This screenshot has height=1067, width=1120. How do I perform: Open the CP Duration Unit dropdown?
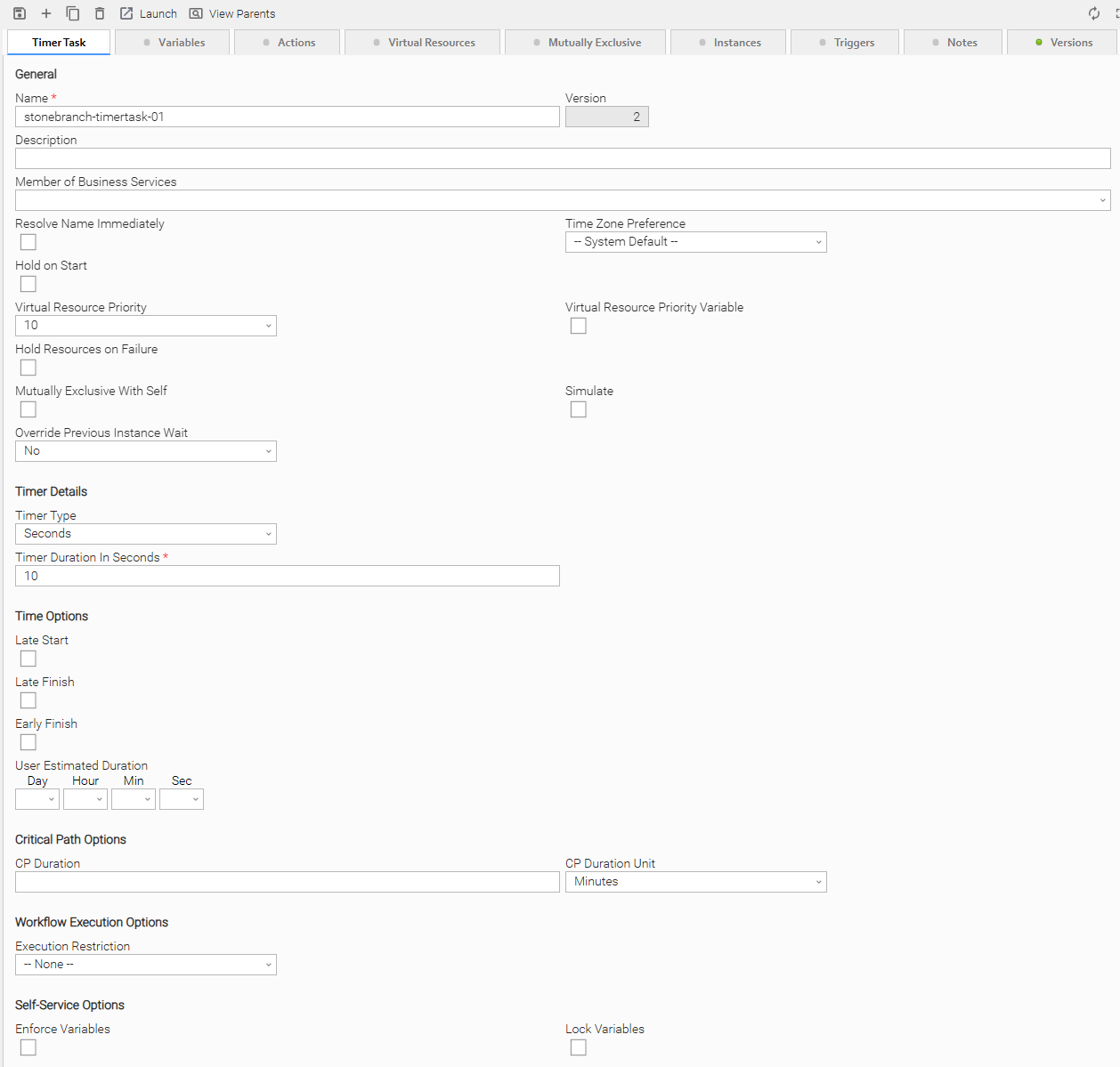(695, 882)
